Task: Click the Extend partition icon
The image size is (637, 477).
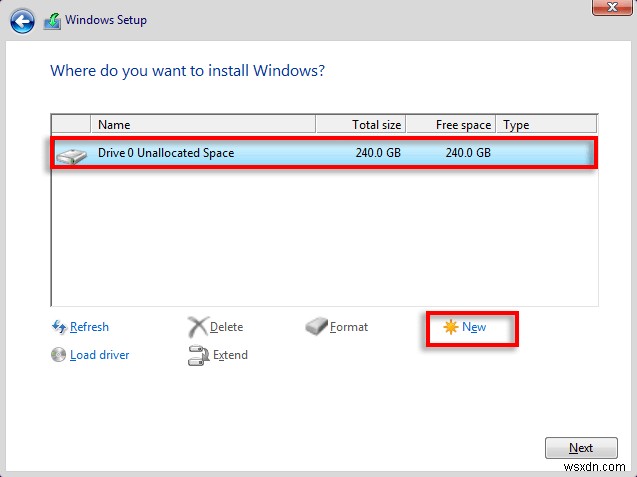Action: tap(198, 355)
